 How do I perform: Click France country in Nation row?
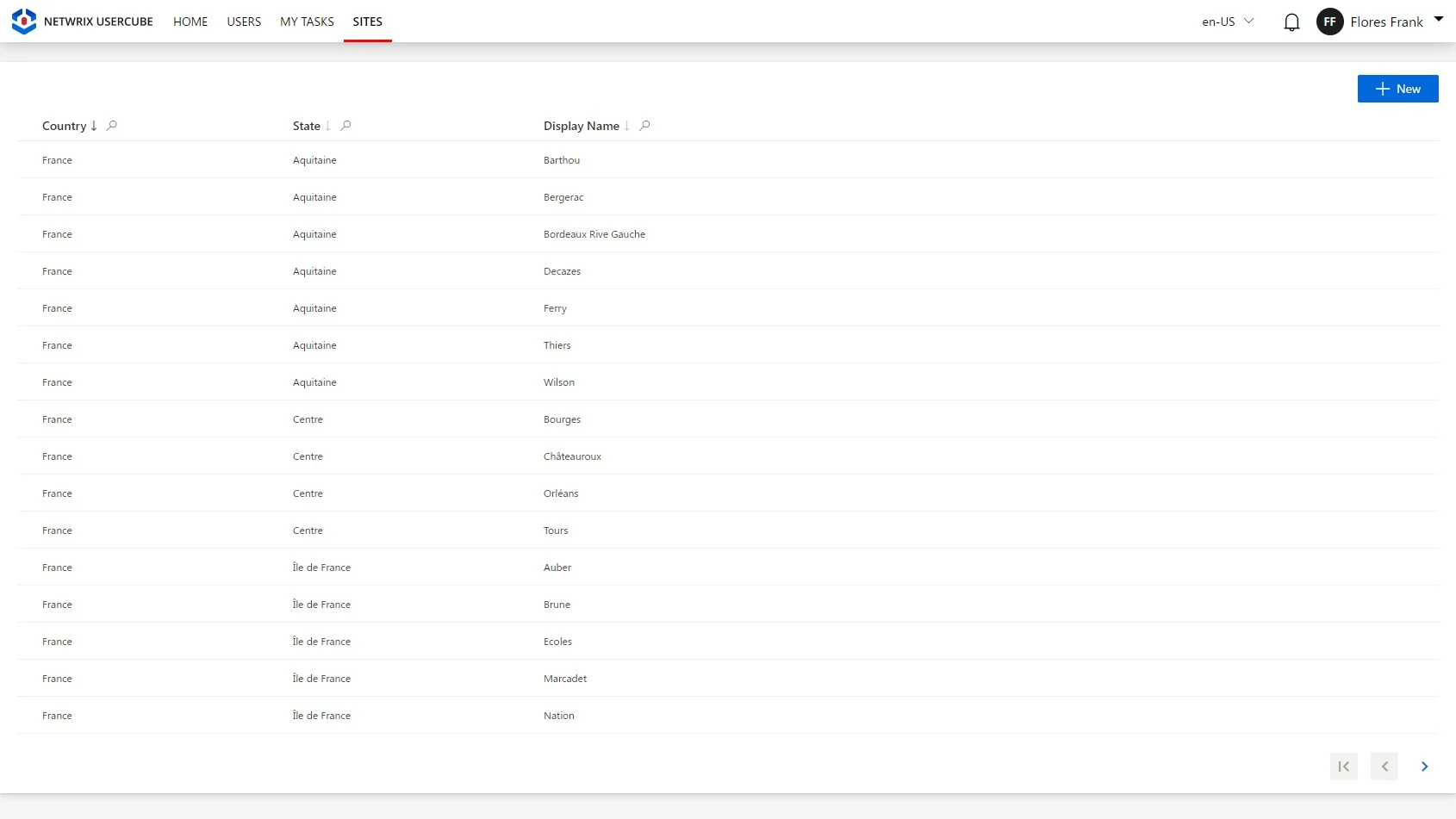coord(57,716)
